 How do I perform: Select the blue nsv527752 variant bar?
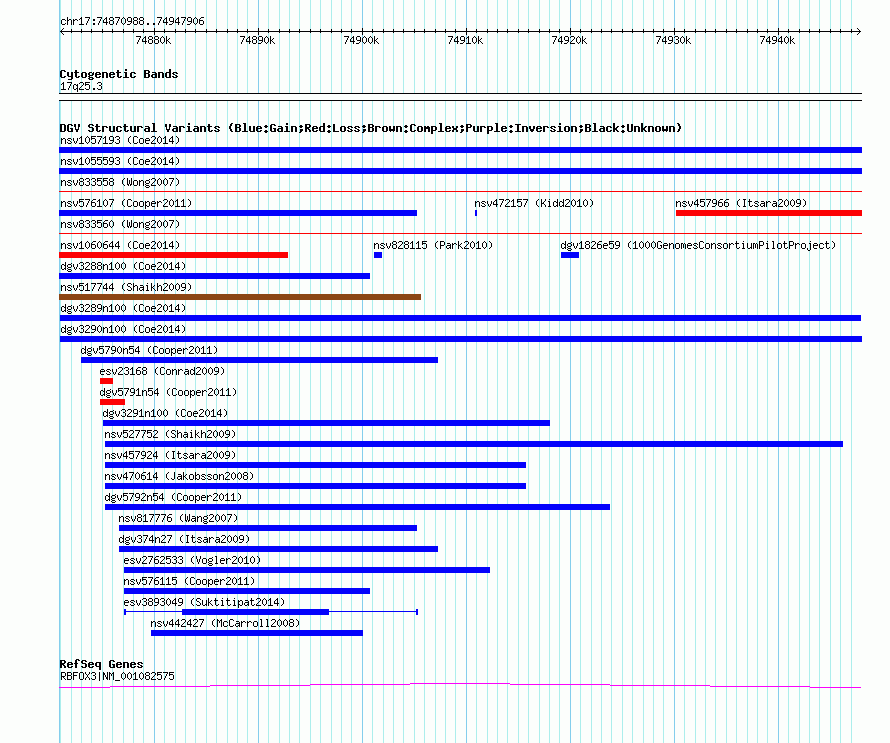[x=474, y=444]
